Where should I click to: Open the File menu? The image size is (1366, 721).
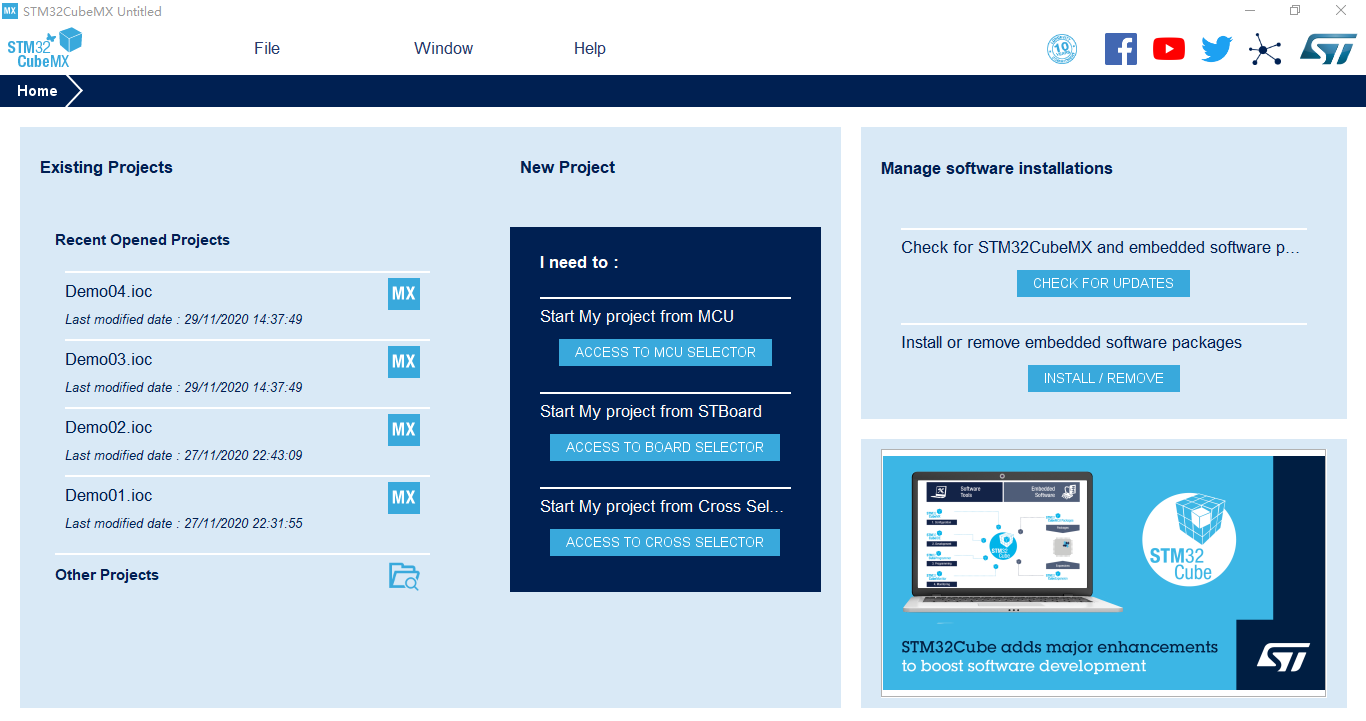point(267,48)
